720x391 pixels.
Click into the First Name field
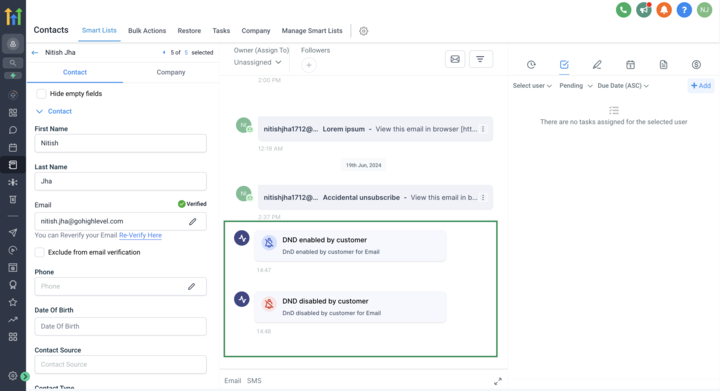tap(120, 143)
